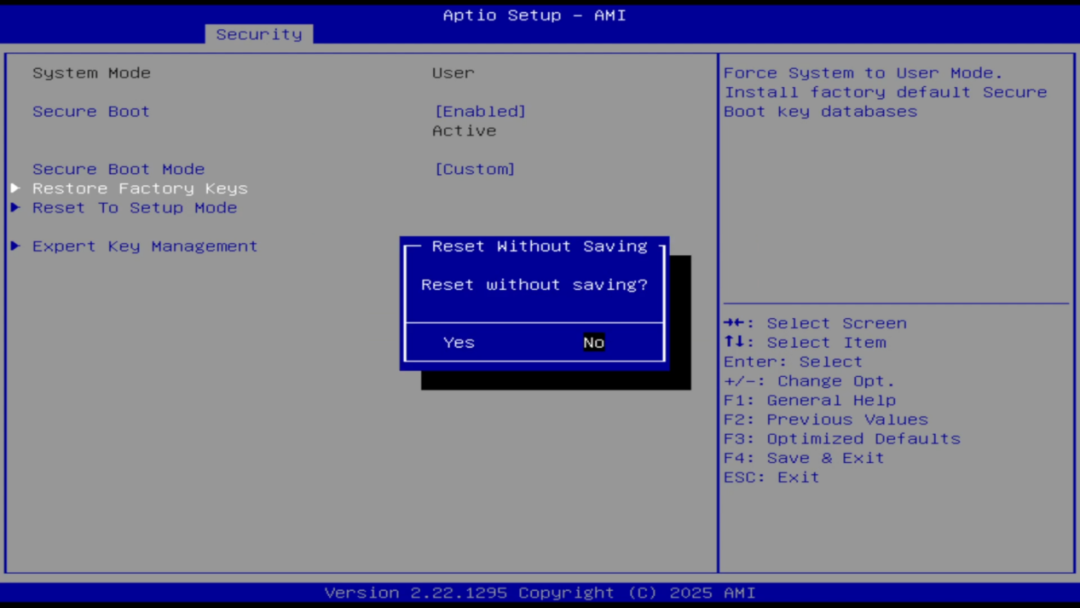Click the 'F4: Save & Exit' key hint

pyautogui.click(x=804, y=458)
